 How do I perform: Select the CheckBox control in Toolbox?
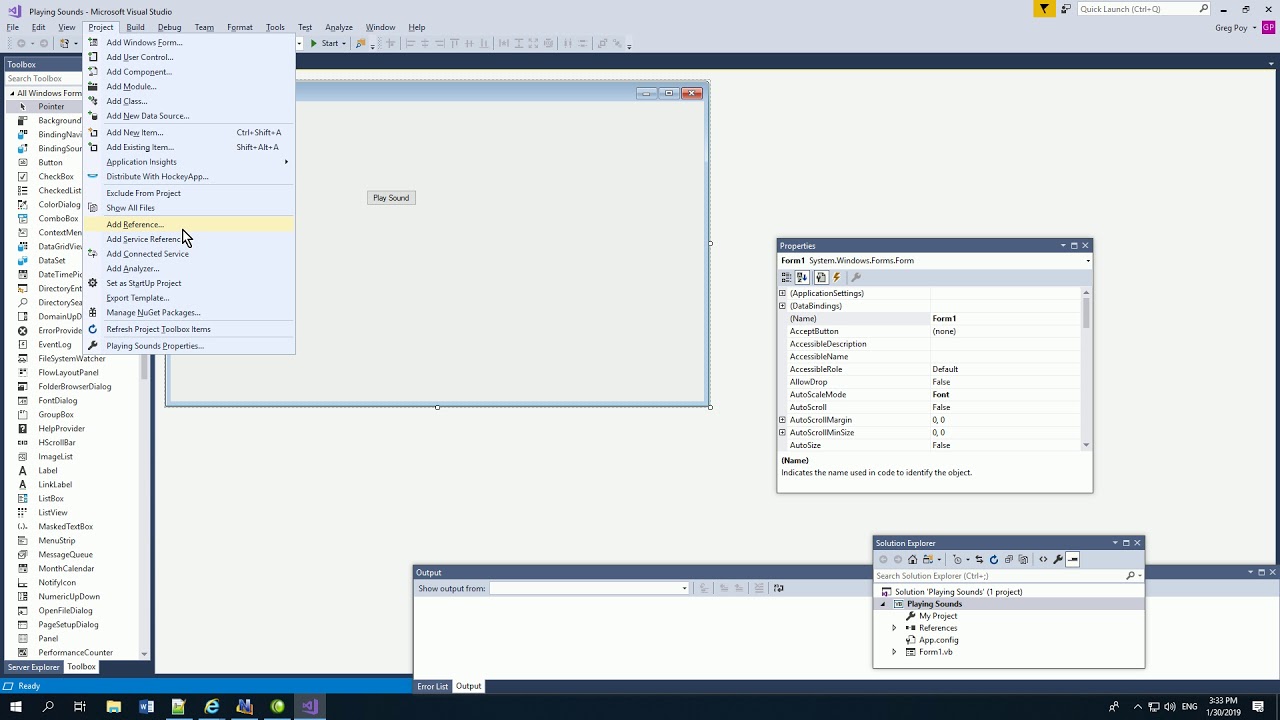click(56, 176)
